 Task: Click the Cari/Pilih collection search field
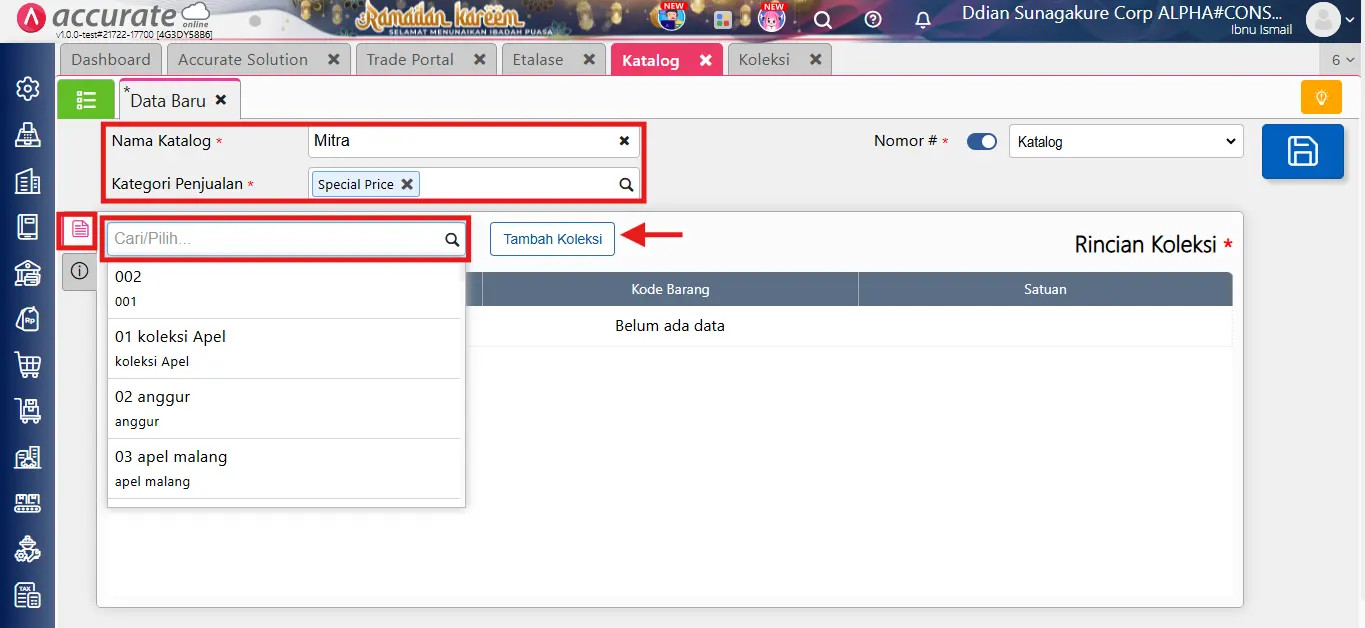275,239
